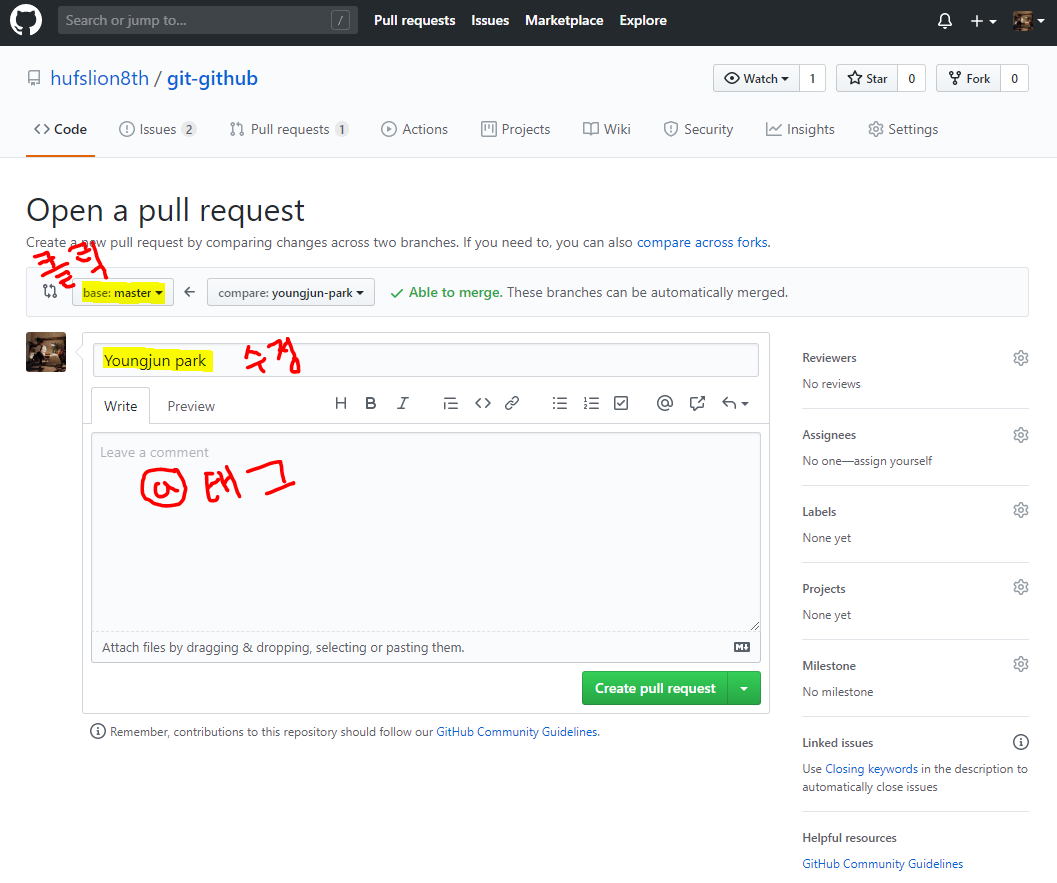Insert a task list checkbox
The height and width of the screenshot is (883, 1057).
(621, 403)
